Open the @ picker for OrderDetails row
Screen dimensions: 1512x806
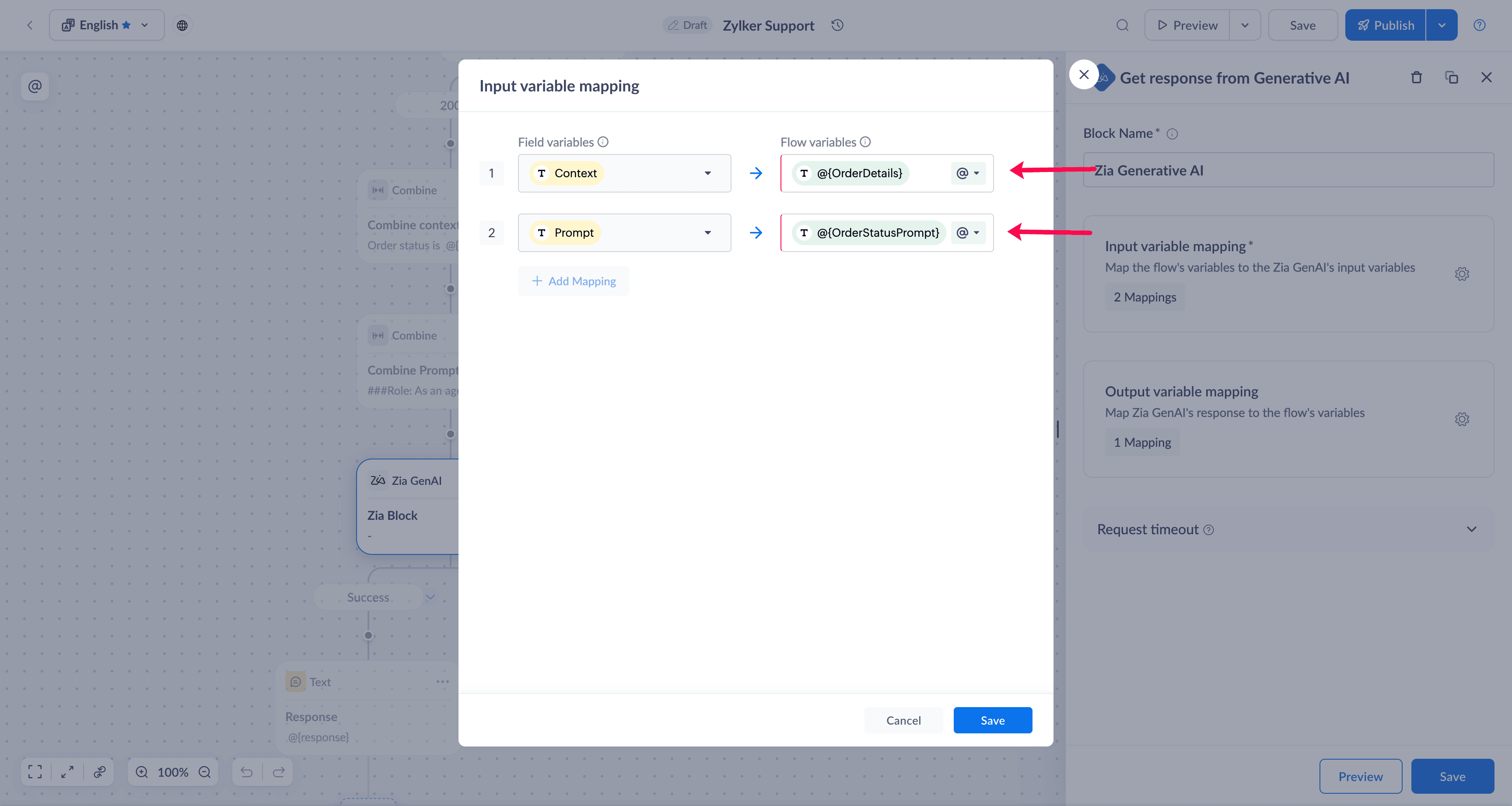[x=968, y=173]
